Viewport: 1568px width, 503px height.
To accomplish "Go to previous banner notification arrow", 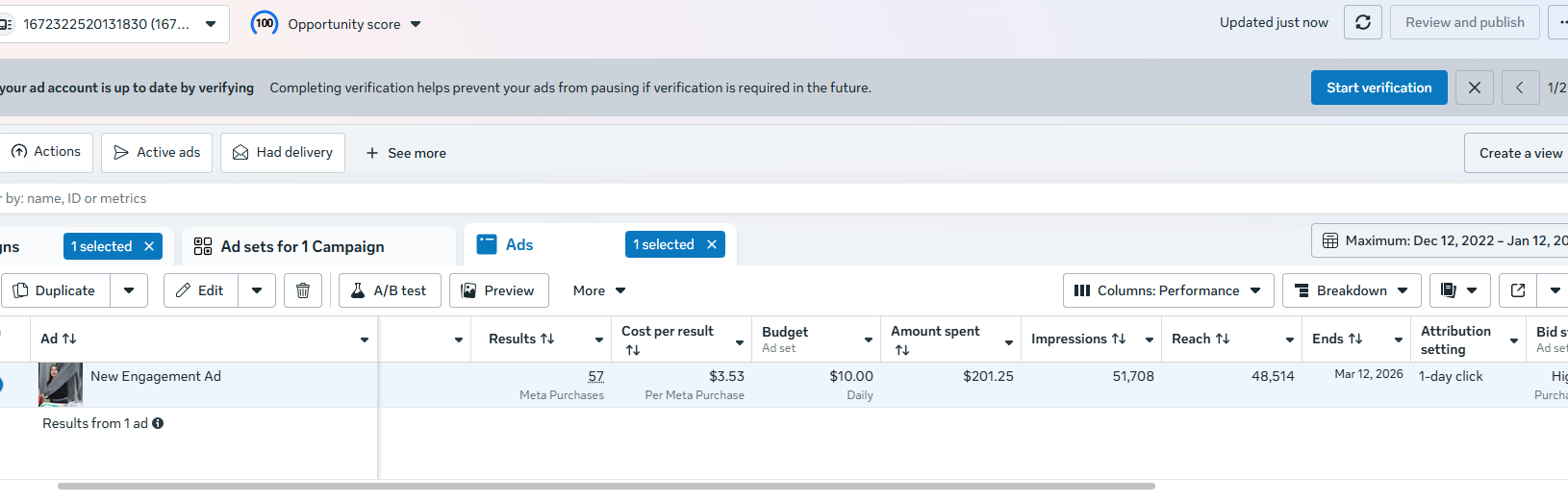I will pyautogui.click(x=1520, y=88).
